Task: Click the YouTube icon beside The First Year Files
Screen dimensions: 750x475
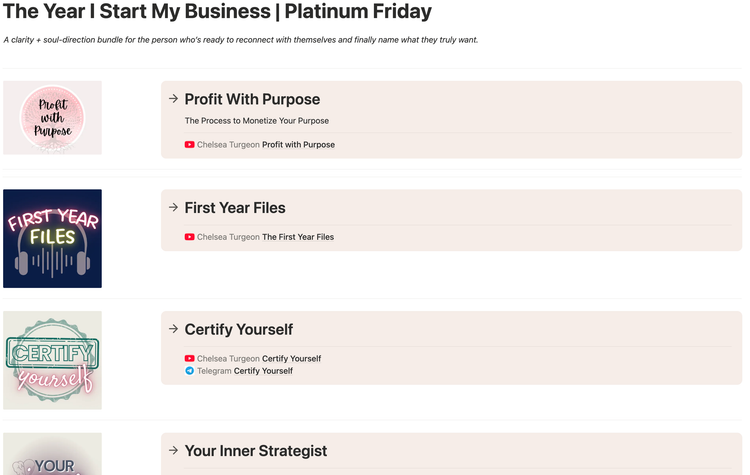Action: pyautogui.click(x=189, y=237)
